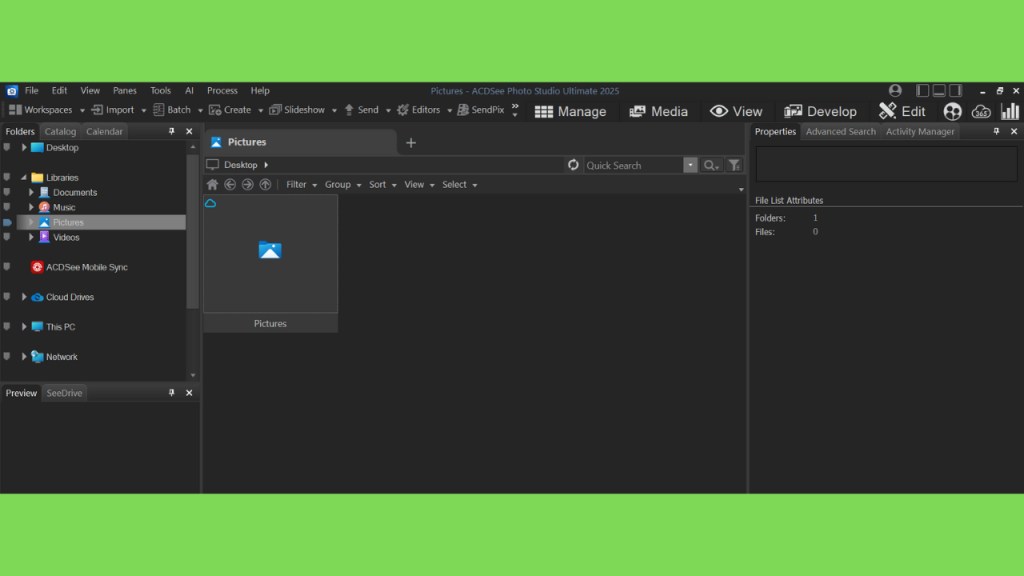Screen dimensions: 1024x576
Task: Toggle Easy-Select marker for Videos
Action: [x=7, y=238]
